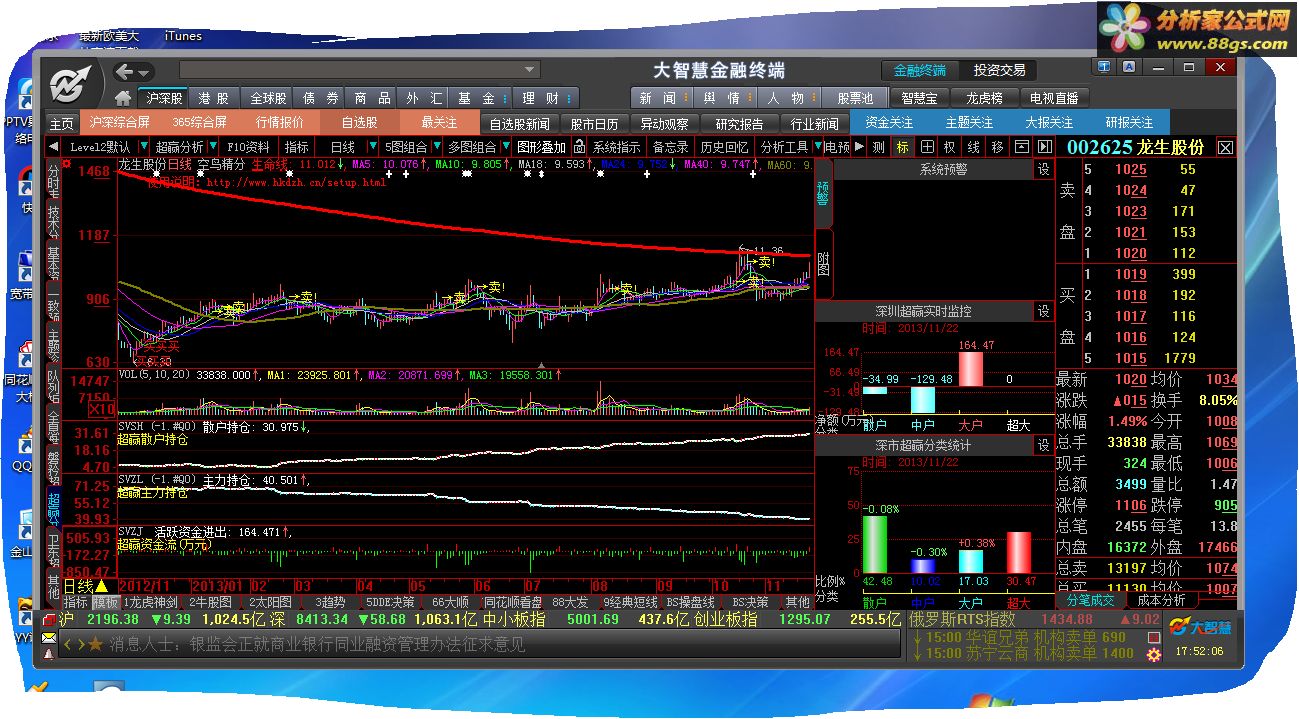Open the back-history dropdown arrow
This screenshot has width=1299, height=719.
[144, 73]
